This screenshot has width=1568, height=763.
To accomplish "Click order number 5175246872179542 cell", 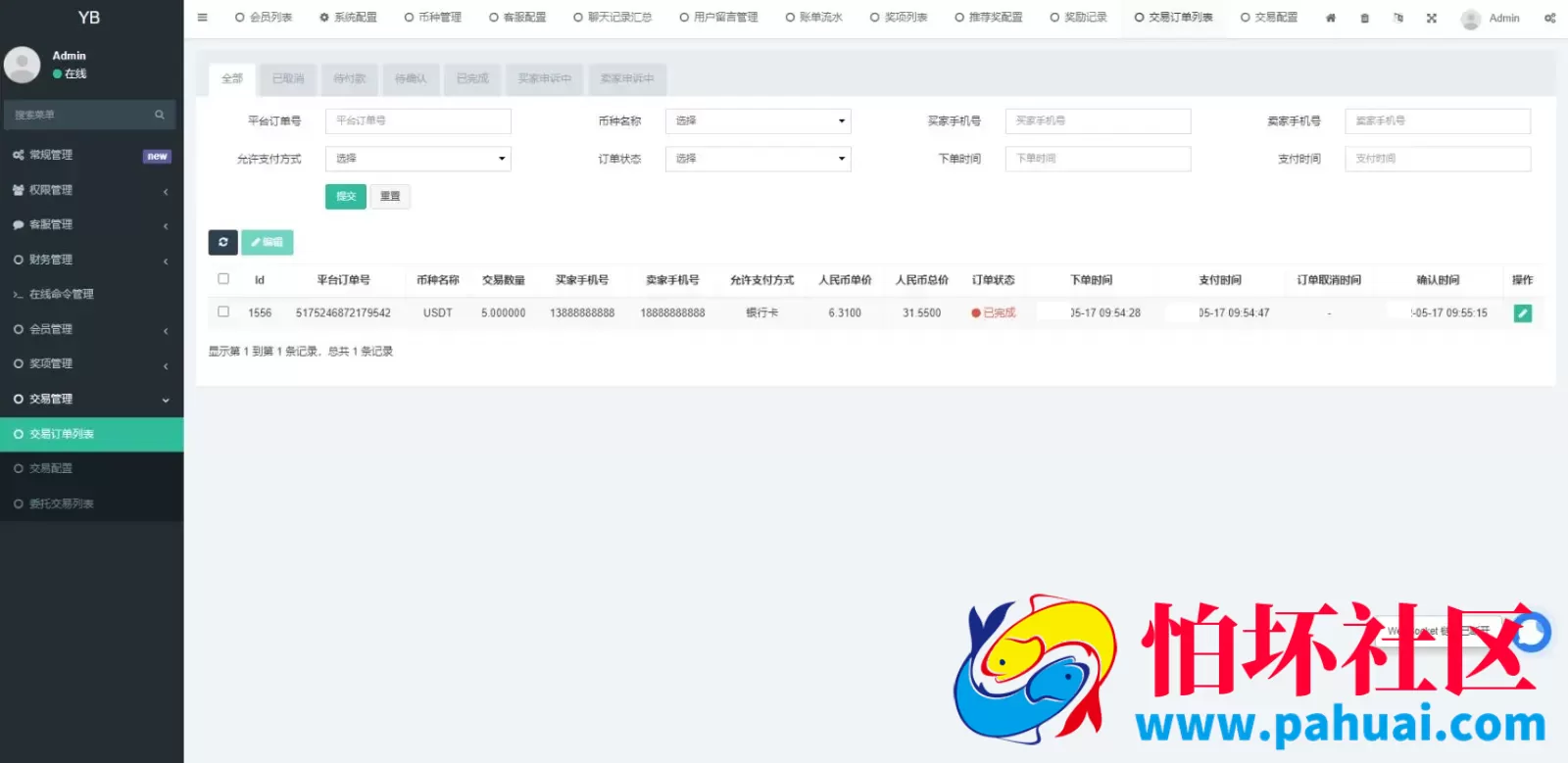I will point(343,313).
